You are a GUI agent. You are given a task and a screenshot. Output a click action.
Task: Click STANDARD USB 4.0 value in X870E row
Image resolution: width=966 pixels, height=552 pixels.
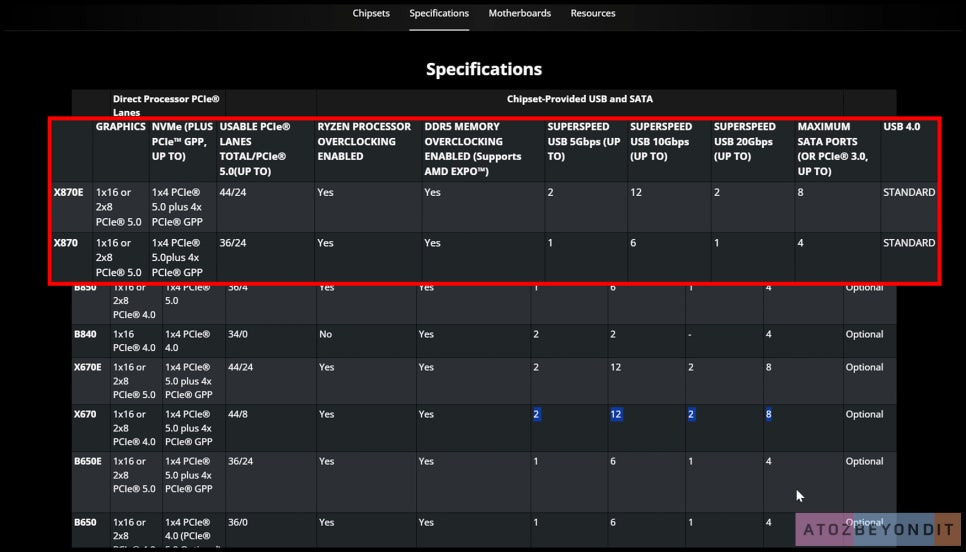click(x=909, y=192)
